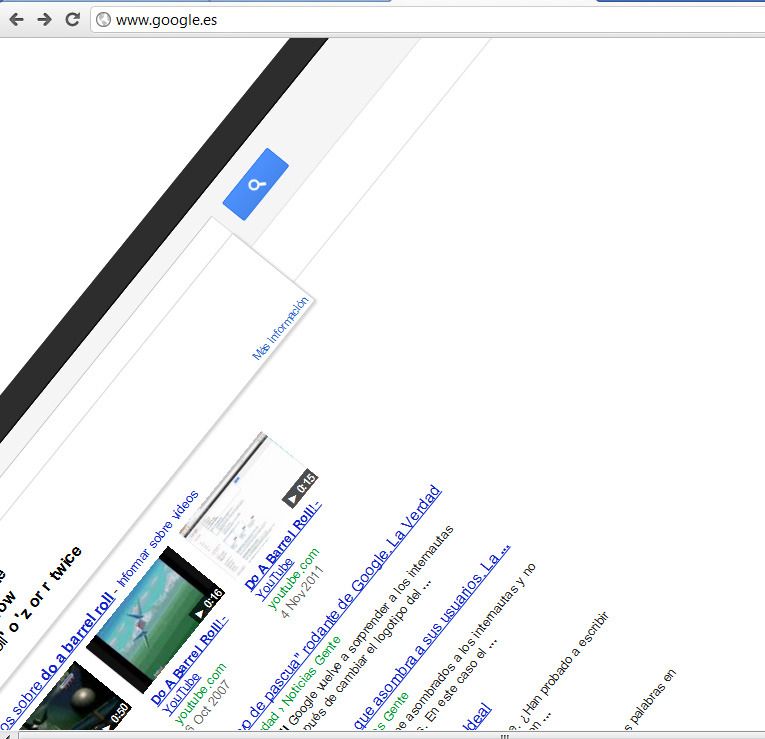
Task: Click the globe site icon in address bar
Action: (x=103, y=20)
